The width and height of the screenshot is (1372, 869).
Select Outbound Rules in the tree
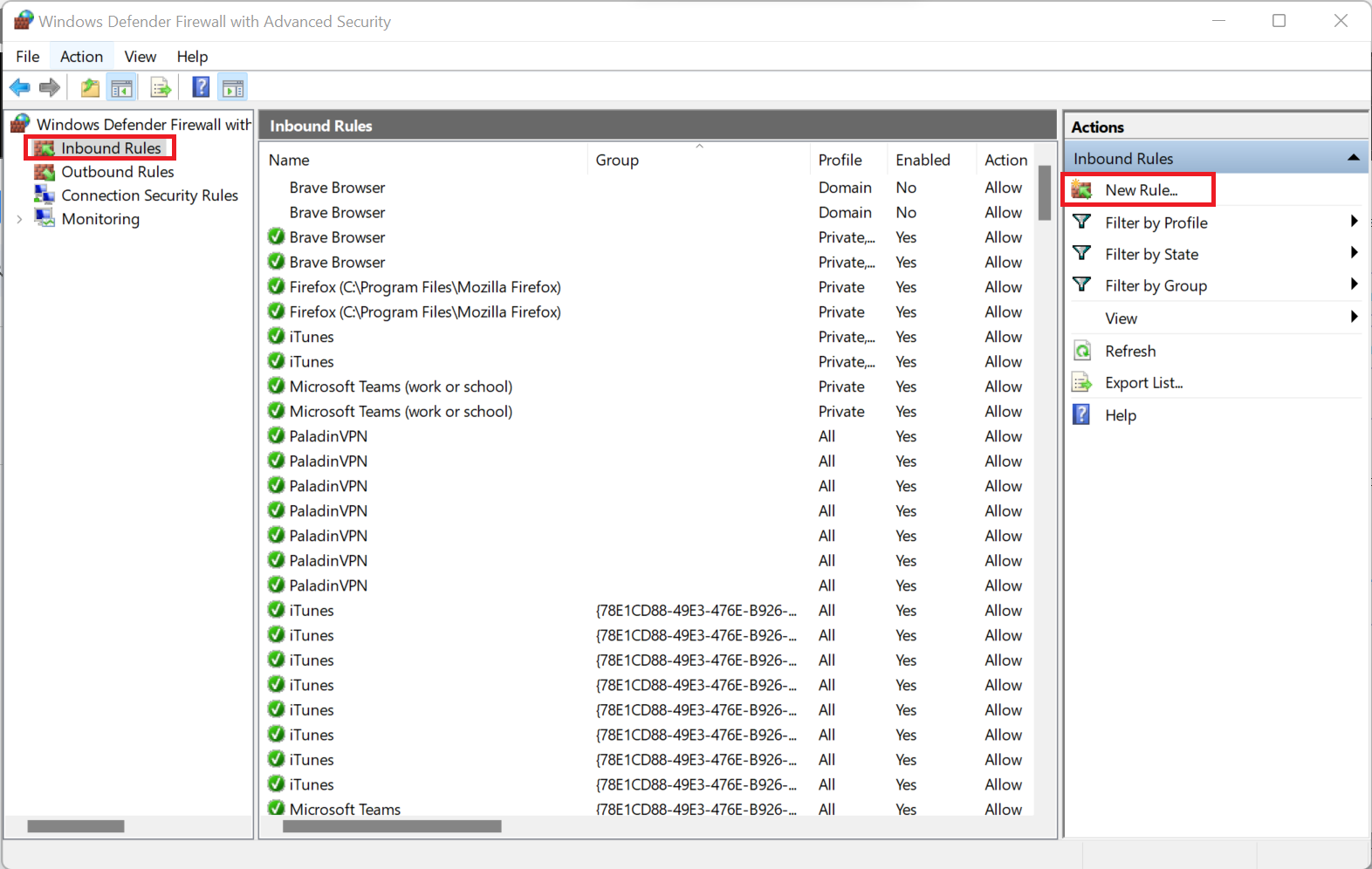[x=118, y=172]
